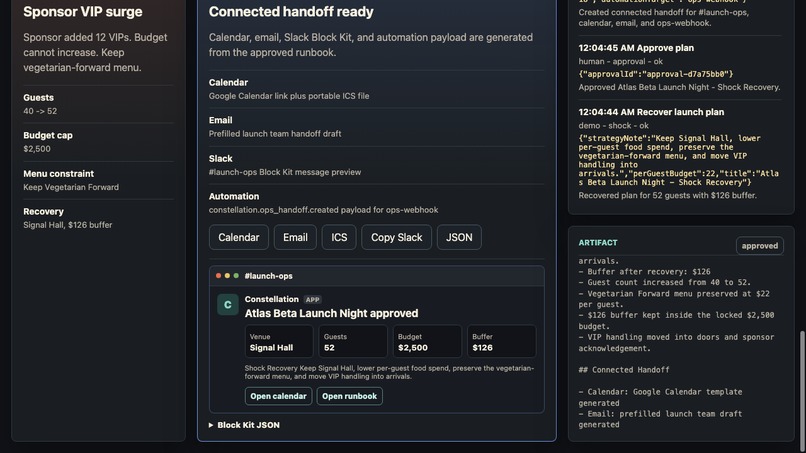This screenshot has width=806, height=453.
Task: Click the strategyNote JSON block
Action: click(x=679, y=160)
